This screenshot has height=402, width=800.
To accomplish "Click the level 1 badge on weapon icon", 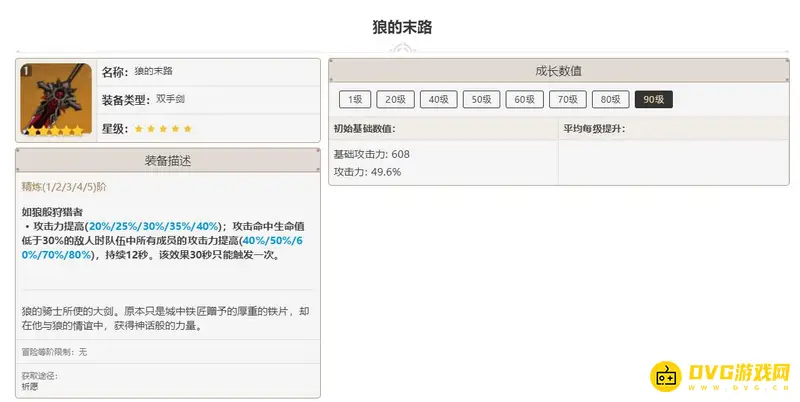I will (27, 70).
